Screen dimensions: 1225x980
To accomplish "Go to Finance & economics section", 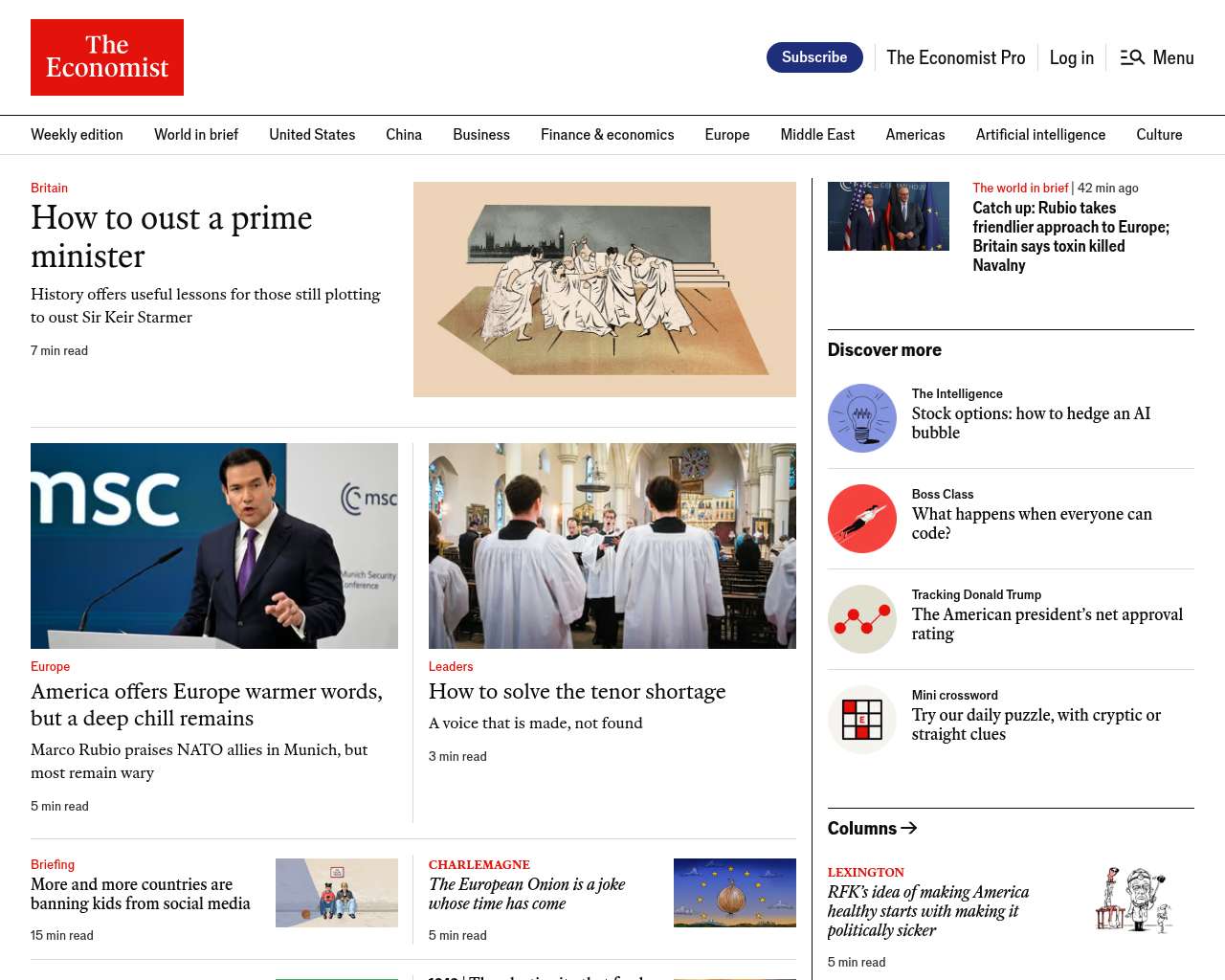I will [607, 135].
